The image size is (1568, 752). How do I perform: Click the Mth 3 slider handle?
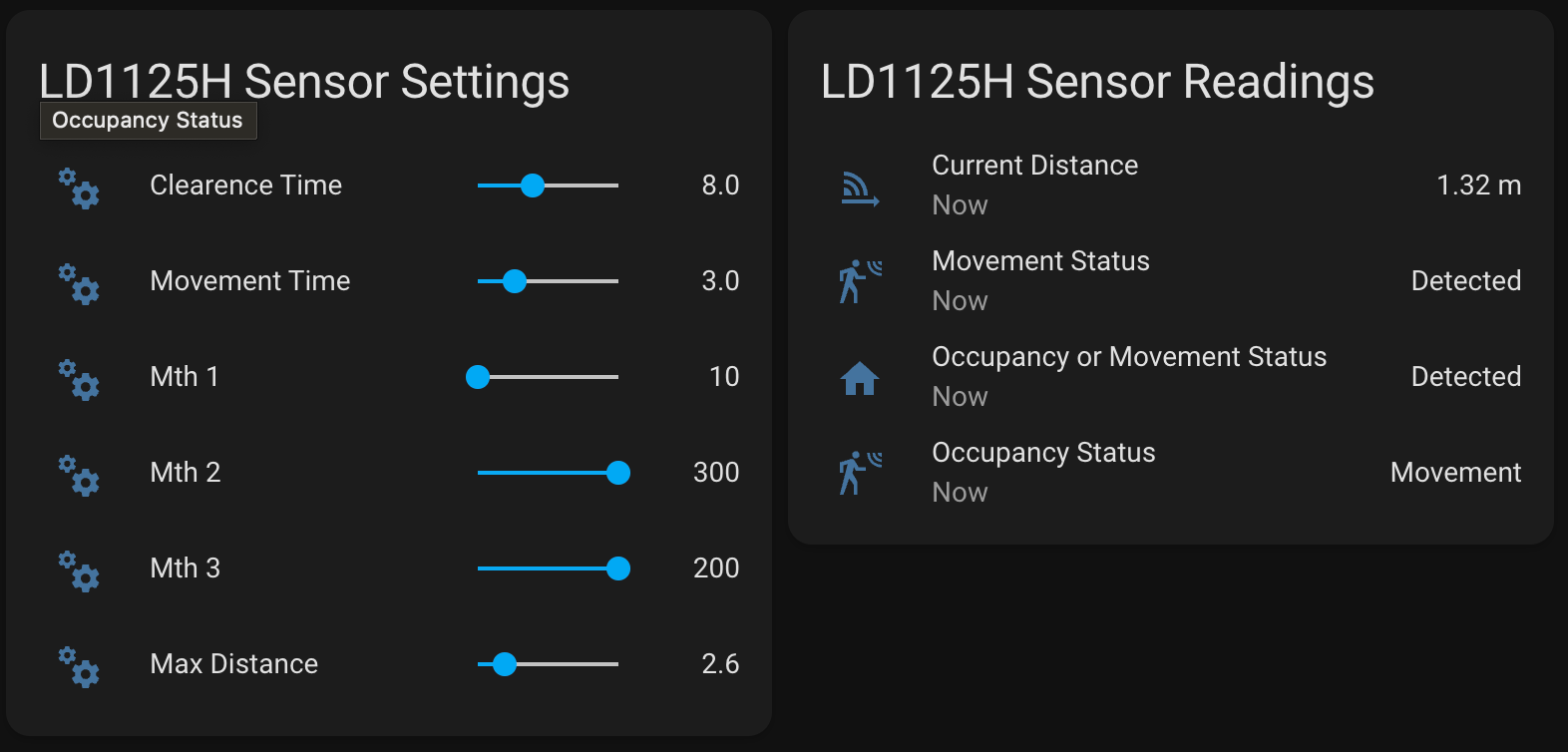click(x=618, y=568)
